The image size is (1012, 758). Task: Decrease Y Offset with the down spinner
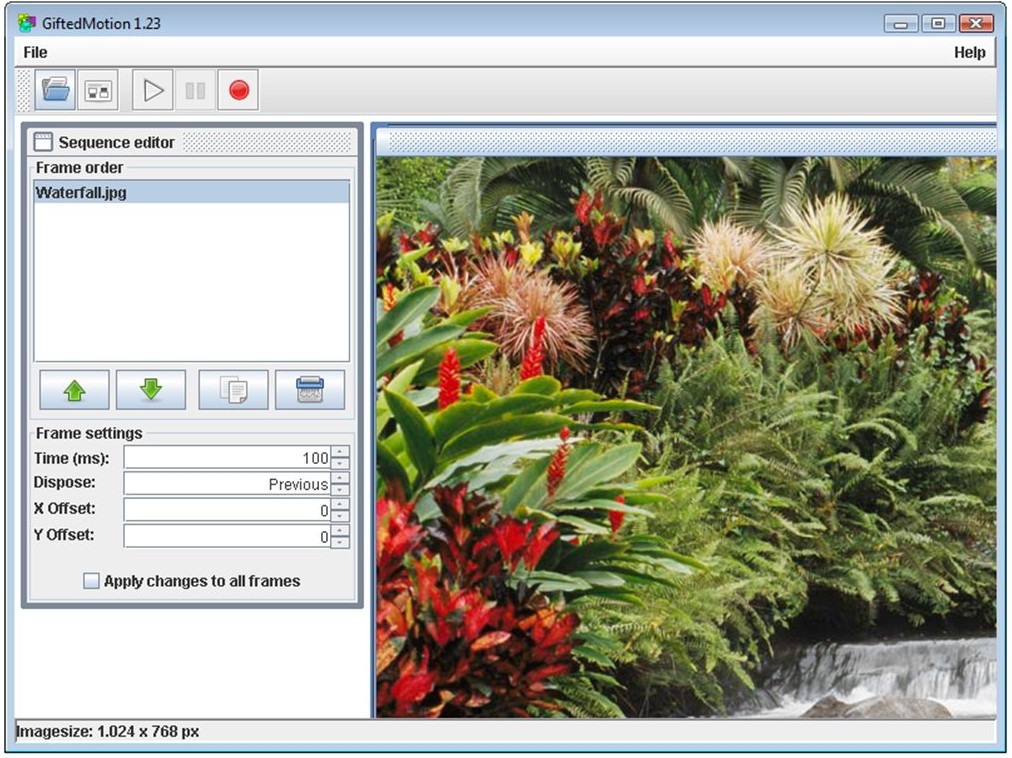(338, 542)
